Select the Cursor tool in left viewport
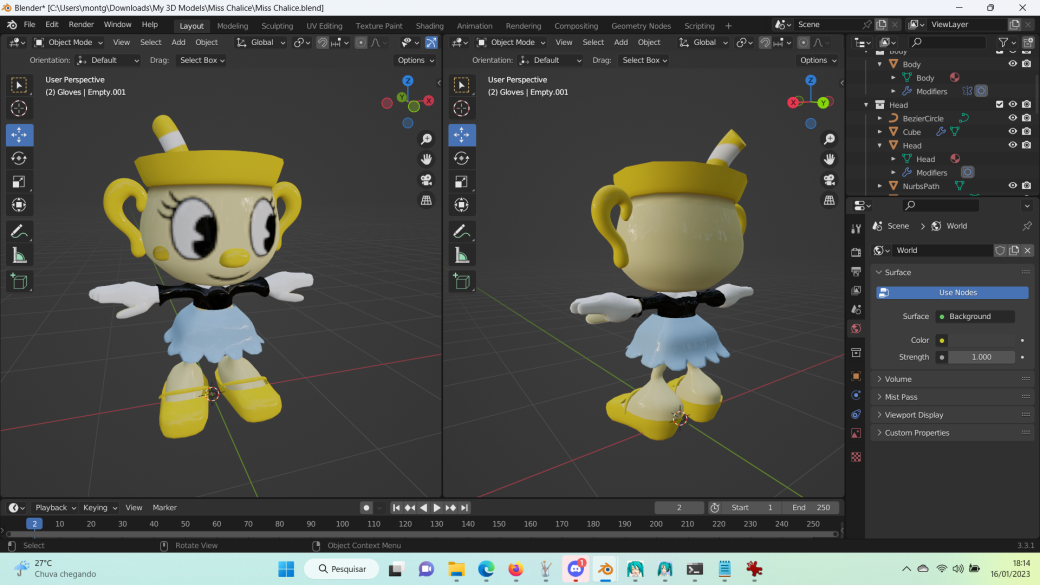 click(19, 108)
